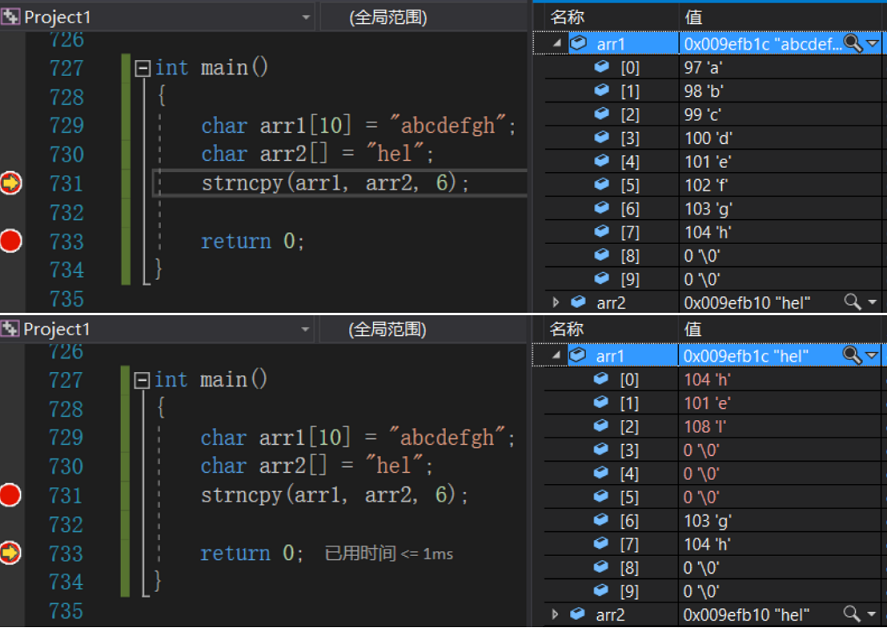Click the "abcdefgh" string literal in top editor
The height and width of the screenshot is (628, 887).
pyautogui.click(x=446, y=125)
